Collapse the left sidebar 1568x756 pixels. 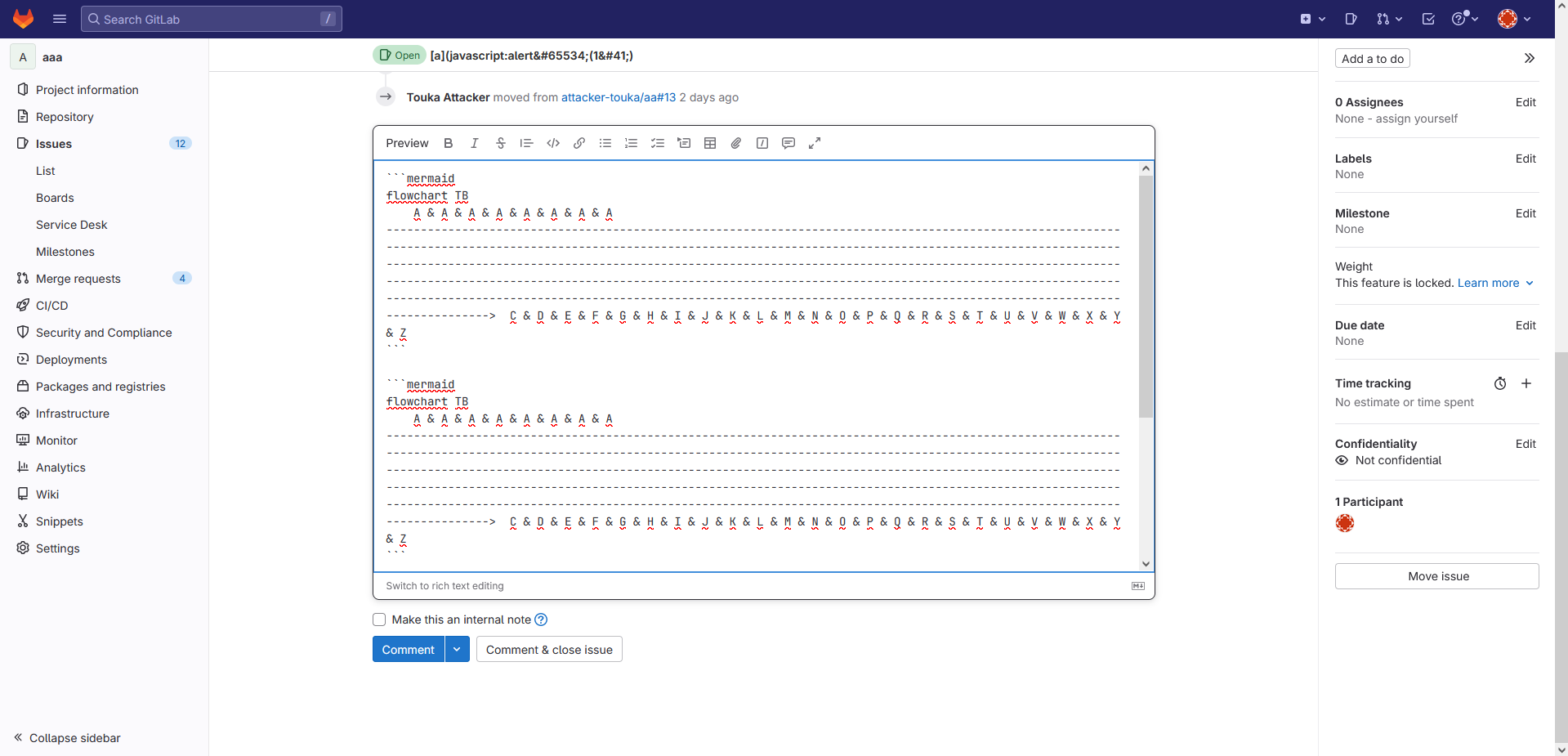pyautogui.click(x=67, y=738)
